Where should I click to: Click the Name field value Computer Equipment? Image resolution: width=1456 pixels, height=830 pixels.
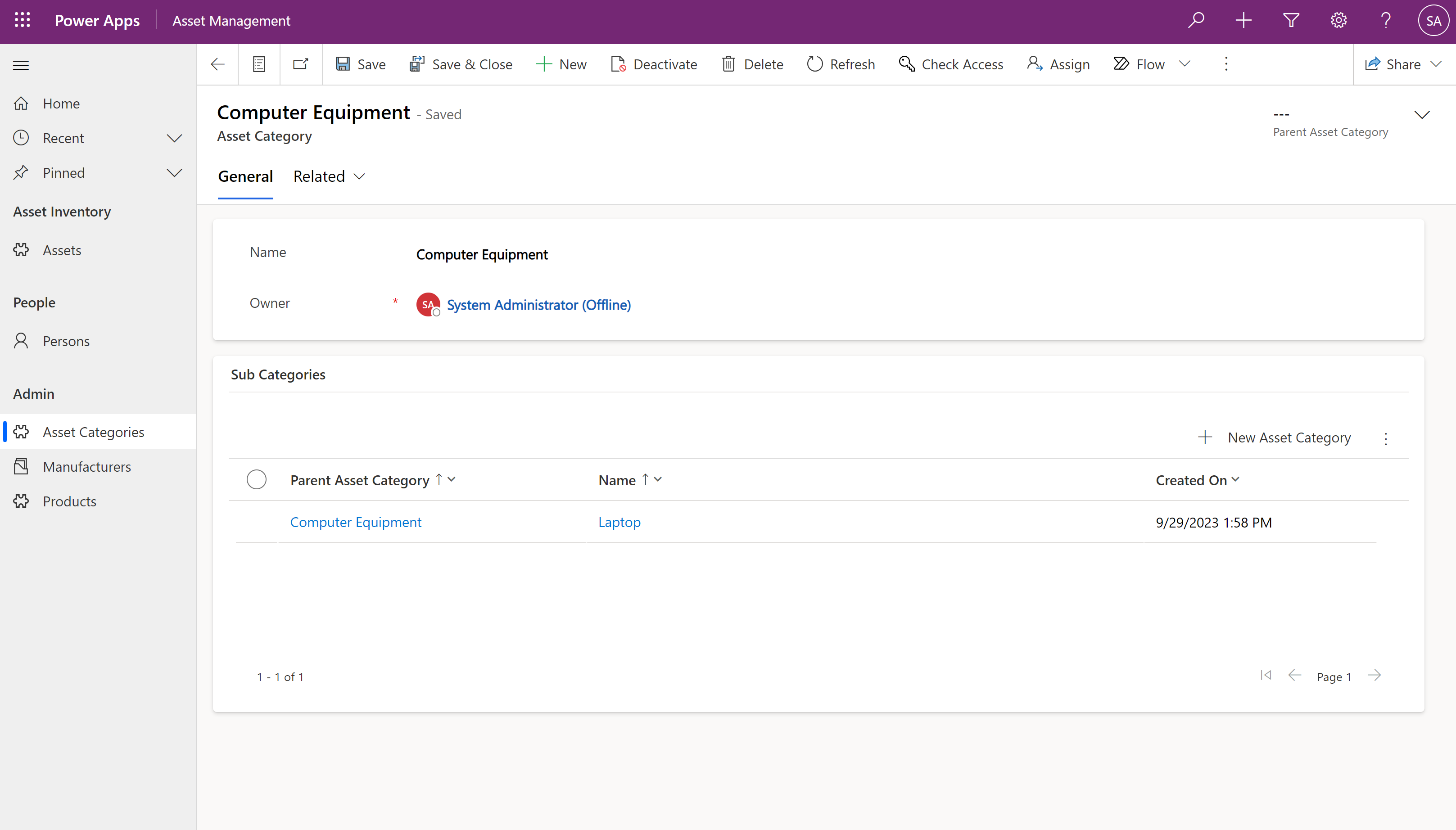[482, 254]
